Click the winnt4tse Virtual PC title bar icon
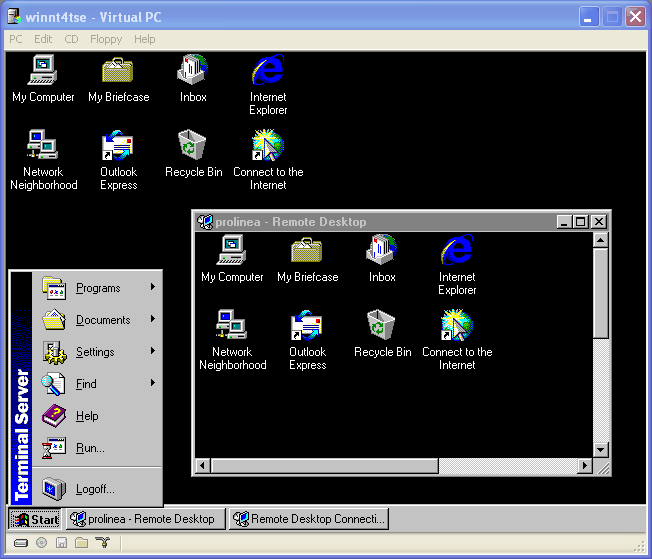652x559 pixels. (15, 16)
